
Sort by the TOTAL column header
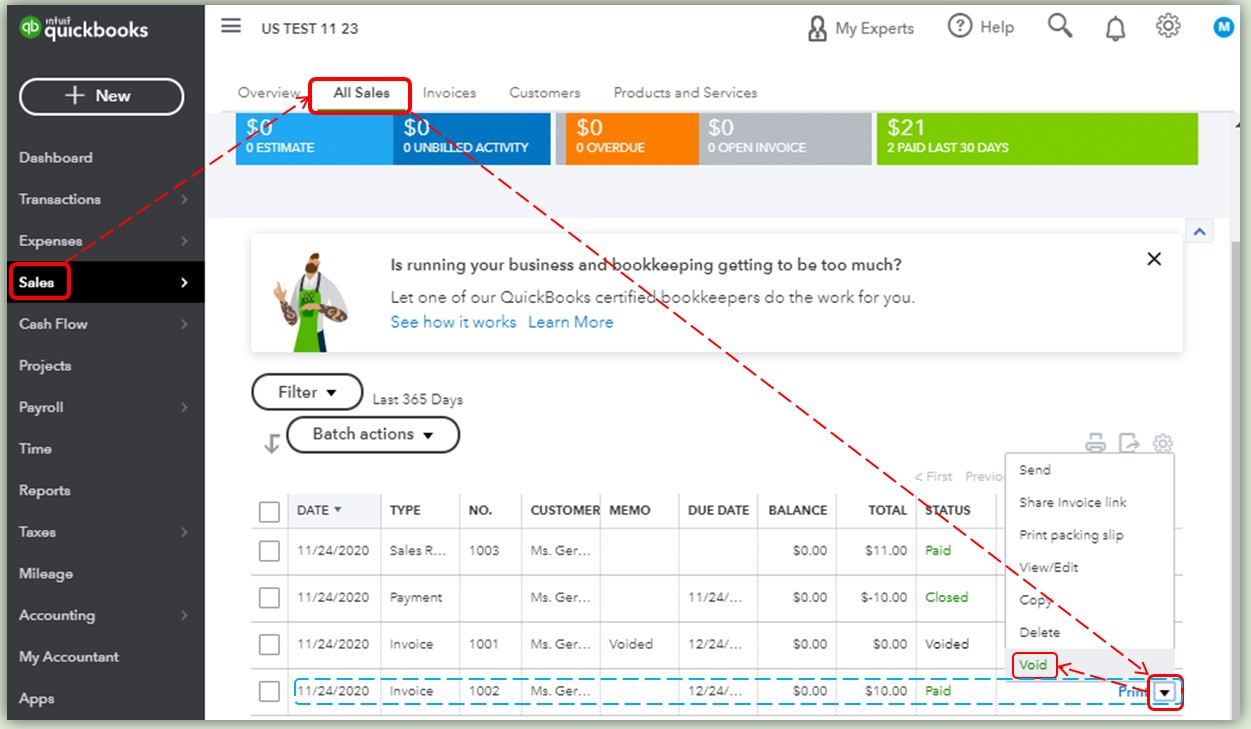[887, 510]
